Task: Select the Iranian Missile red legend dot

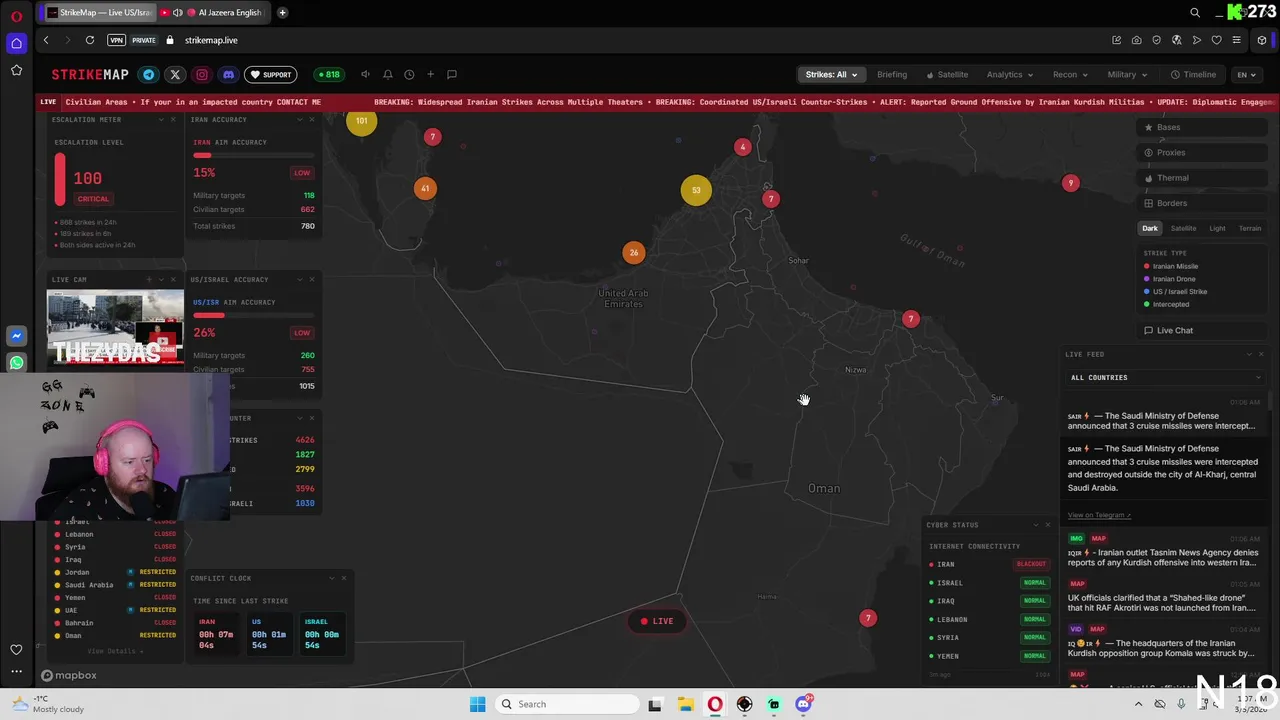Action: pos(1147,266)
